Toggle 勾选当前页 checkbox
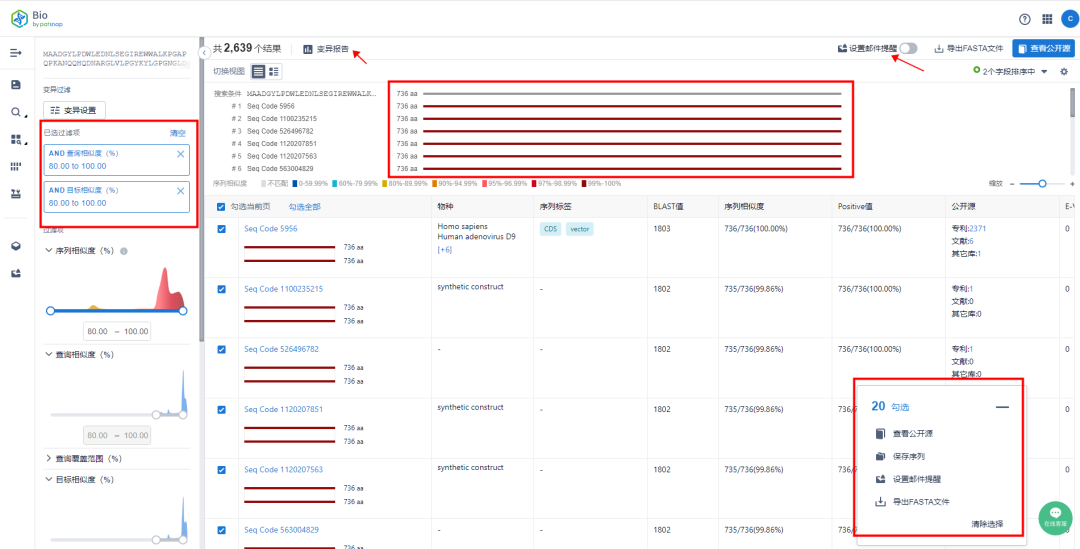Image resolution: width=1080 pixels, height=549 pixels. point(220,207)
